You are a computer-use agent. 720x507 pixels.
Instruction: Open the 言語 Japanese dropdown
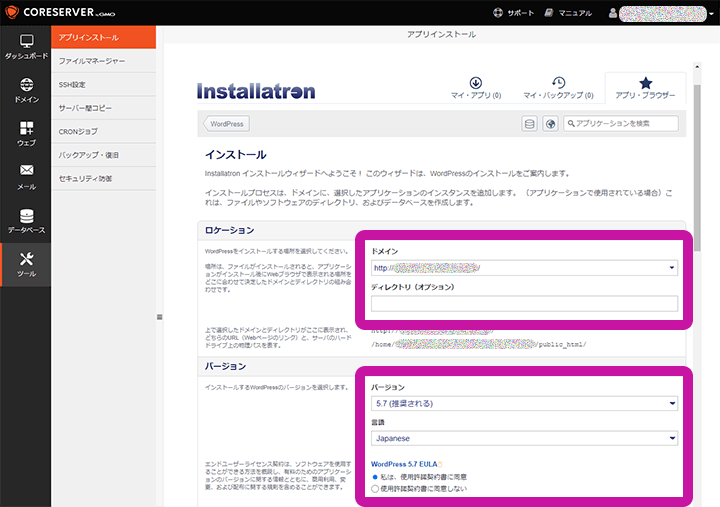click(x=524, y=438)
